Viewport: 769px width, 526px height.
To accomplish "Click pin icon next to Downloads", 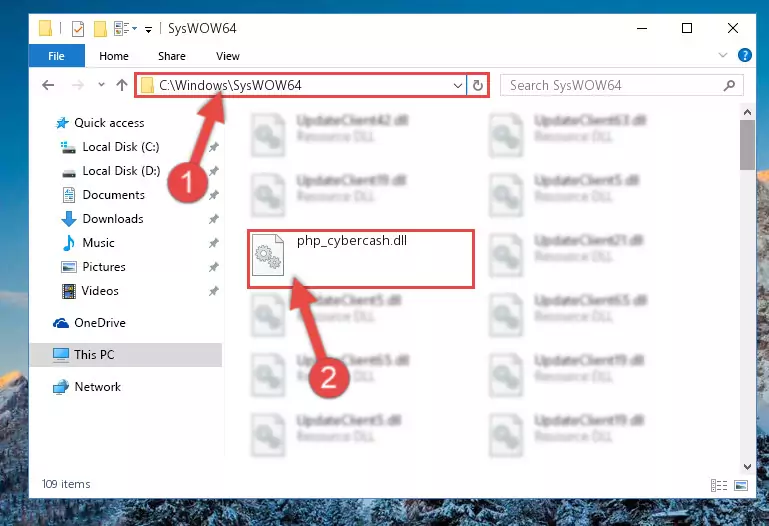I will pyautogui.click(x=213, y=219).
